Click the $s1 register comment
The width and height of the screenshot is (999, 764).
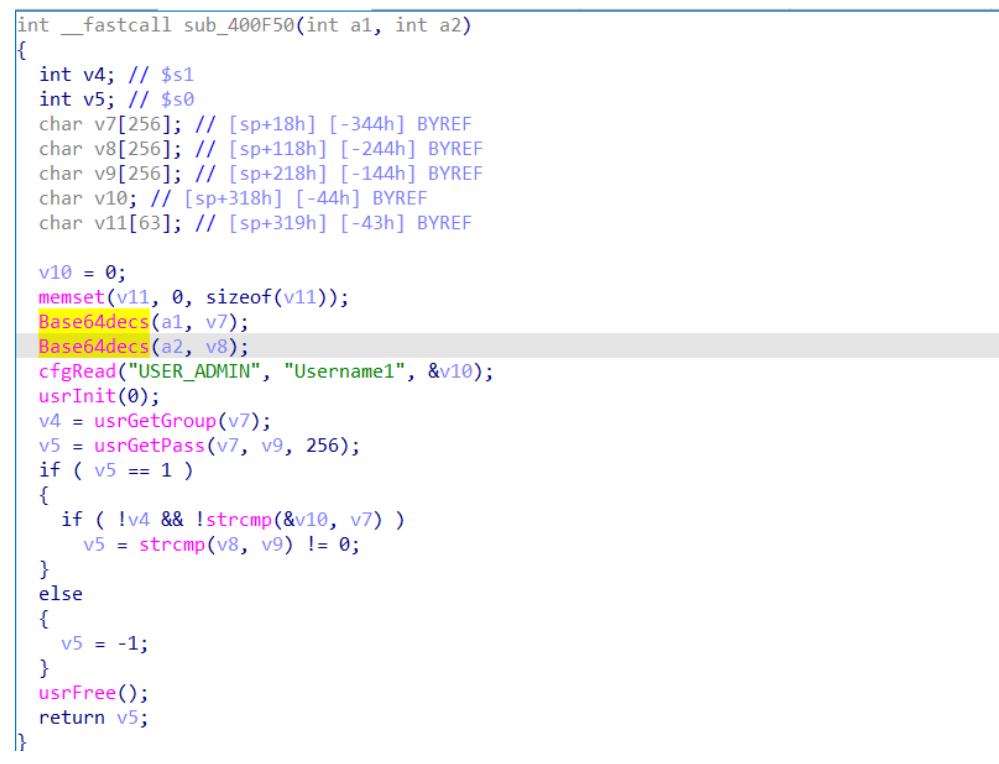click(x=177, y=75)
